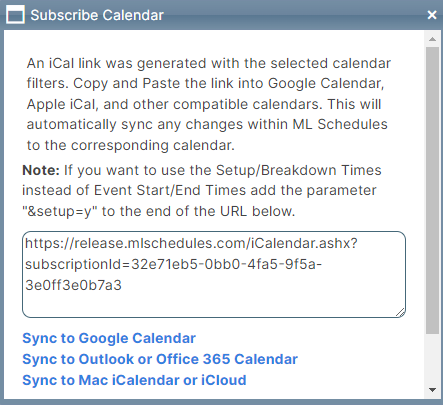This screenshot has height=405, width=443.
Task: Click the window icon beside Subscribe Calendar title
Action: (x=15, y=15)
